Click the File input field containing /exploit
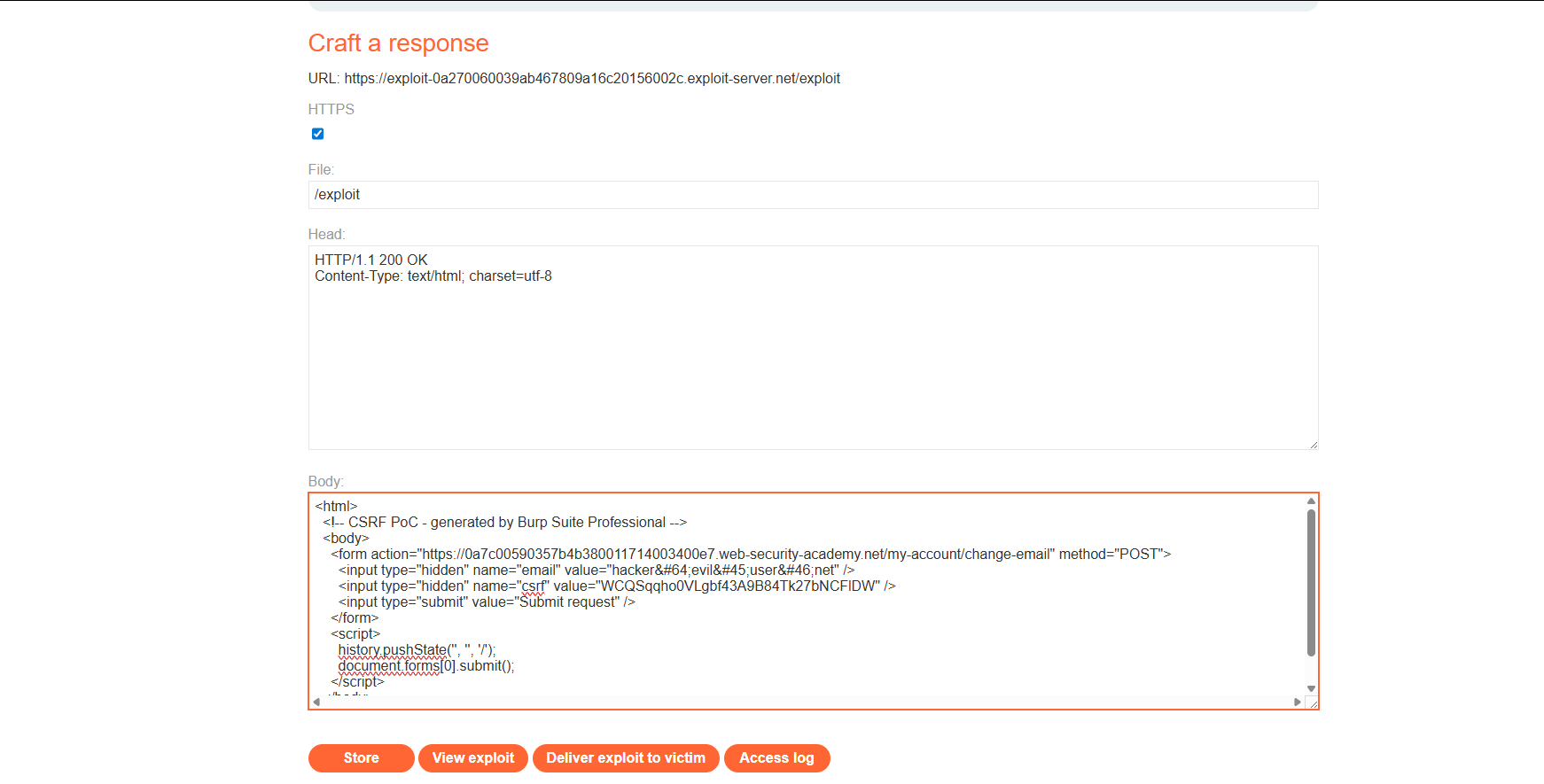This screenshot has height=784, width=1544. [x=813, y=195]
